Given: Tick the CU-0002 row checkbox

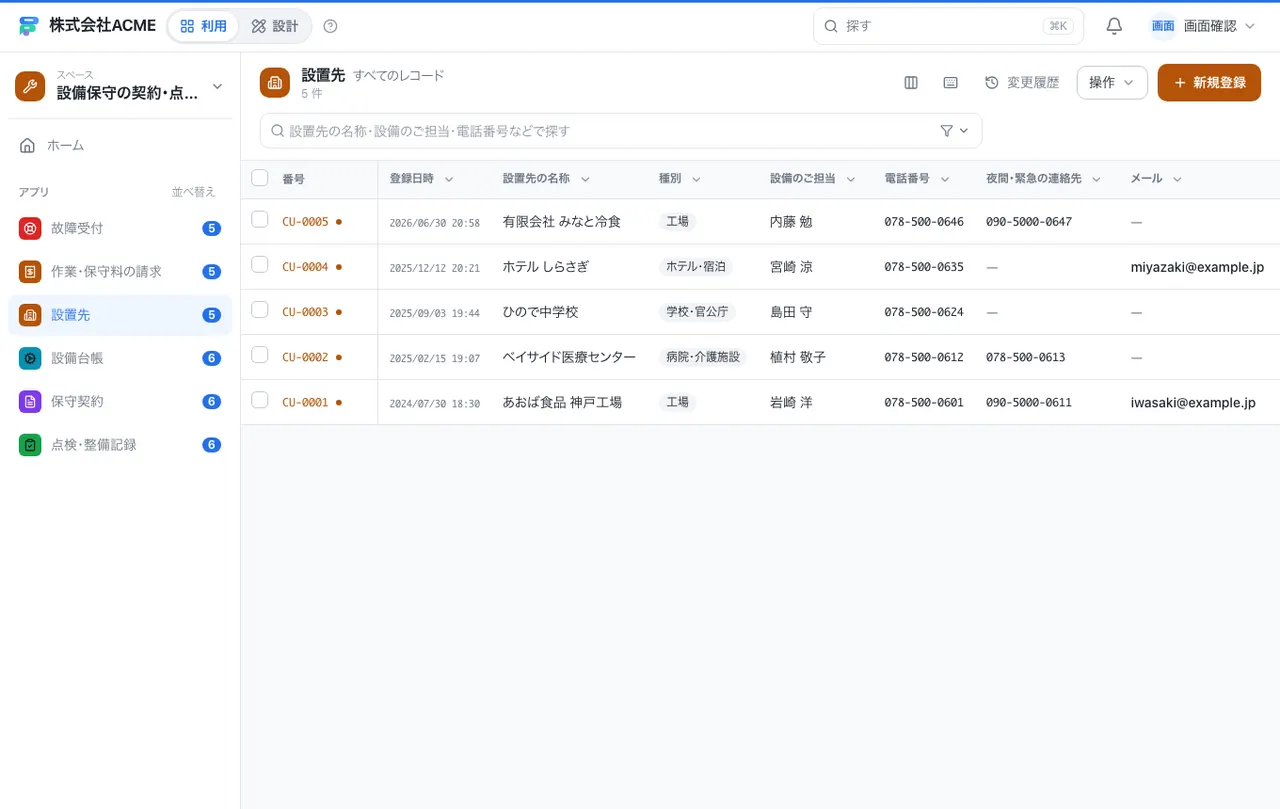Looking at the screenshot, I should [260, 354].
